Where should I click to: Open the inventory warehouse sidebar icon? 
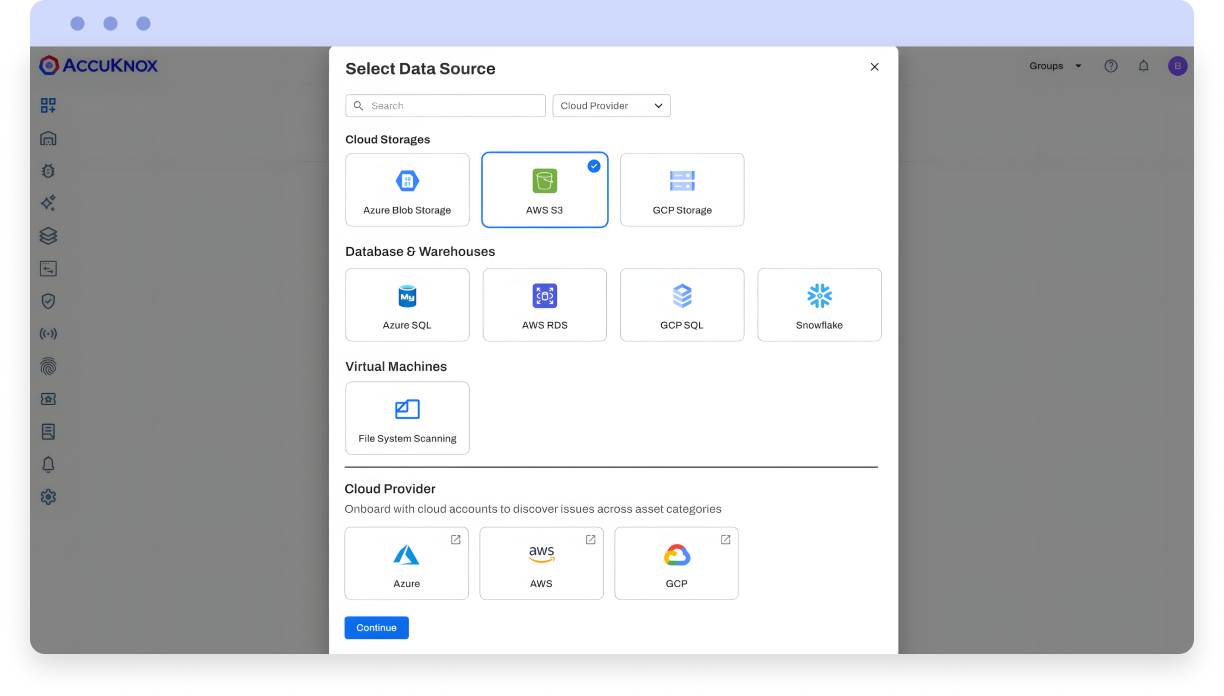48,138
